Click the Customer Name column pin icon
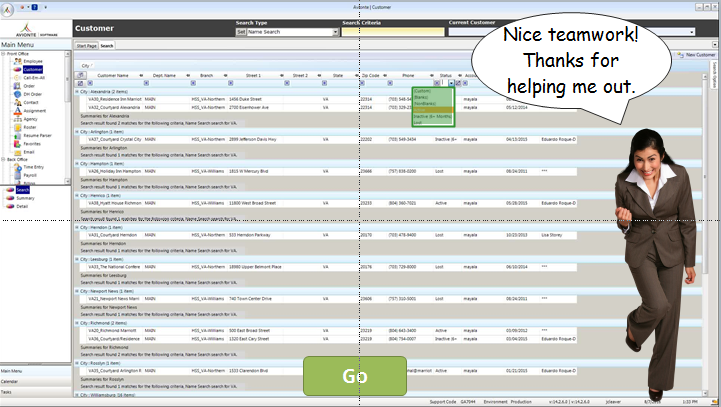The image size is (721, 407). (x=141, y=75)
